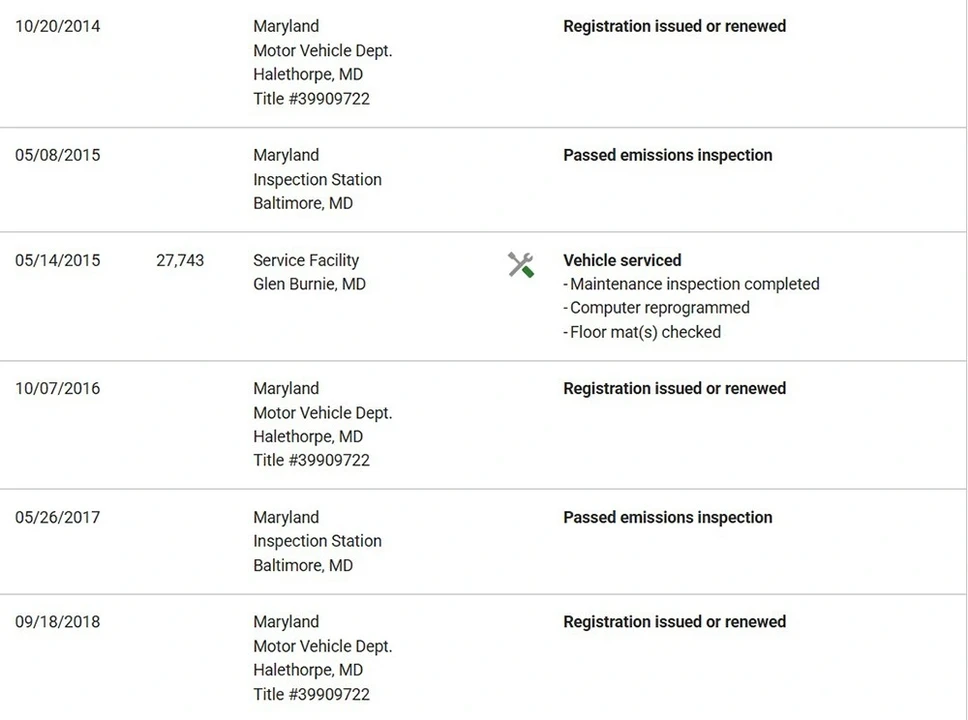The height and width of the screenshot is (720, 968).
Task: Select the 10/20/2014 date entry
Action: pos(57,27)
